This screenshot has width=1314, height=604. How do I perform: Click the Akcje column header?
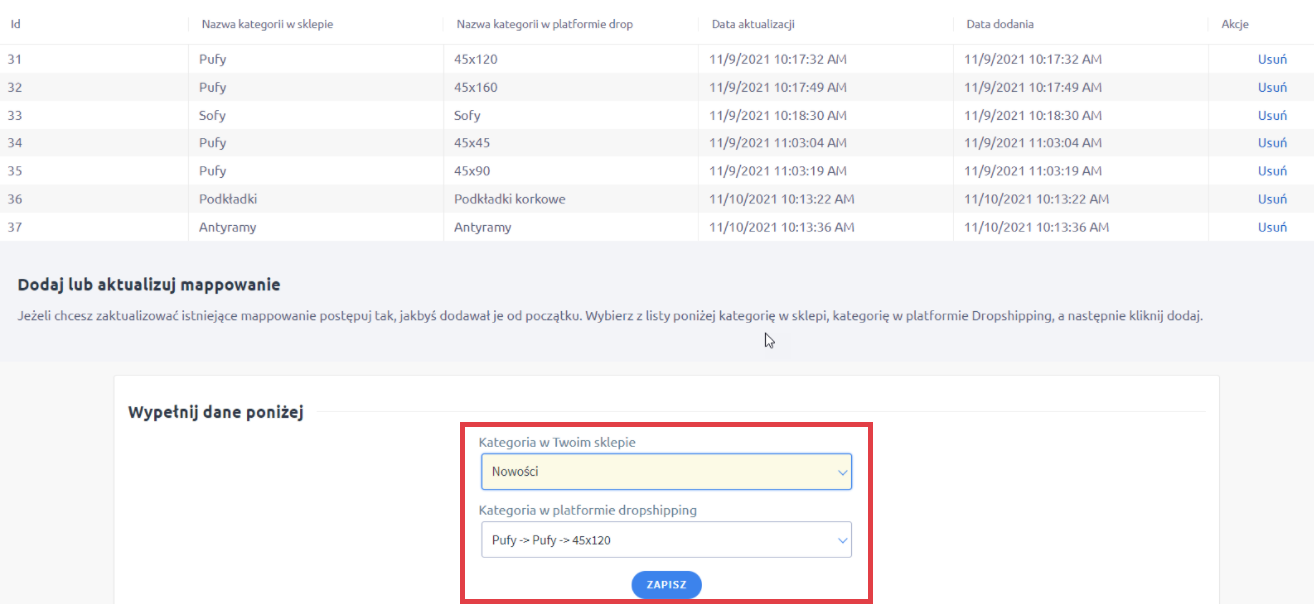1235,24
